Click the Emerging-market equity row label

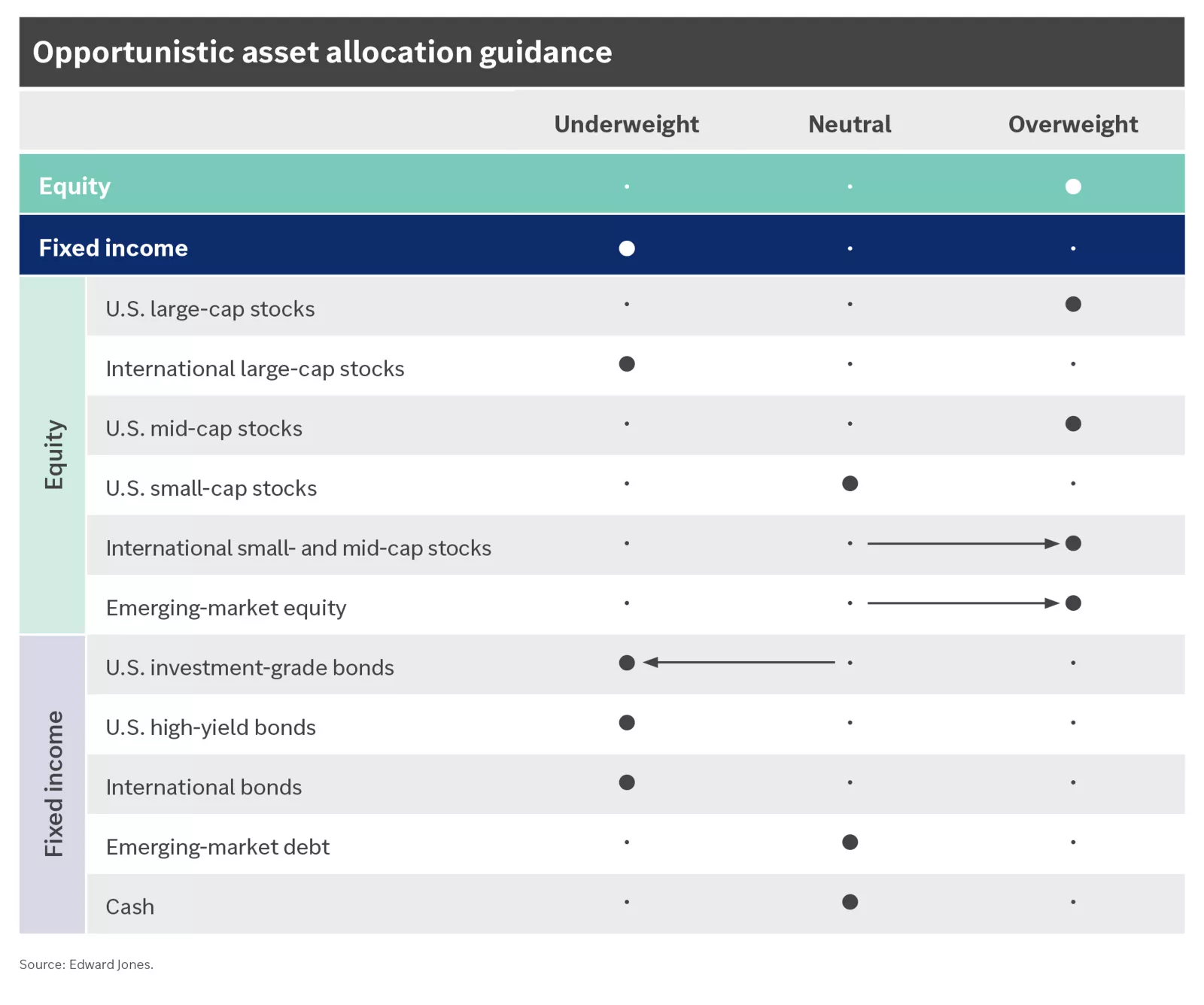click(226, 608)
